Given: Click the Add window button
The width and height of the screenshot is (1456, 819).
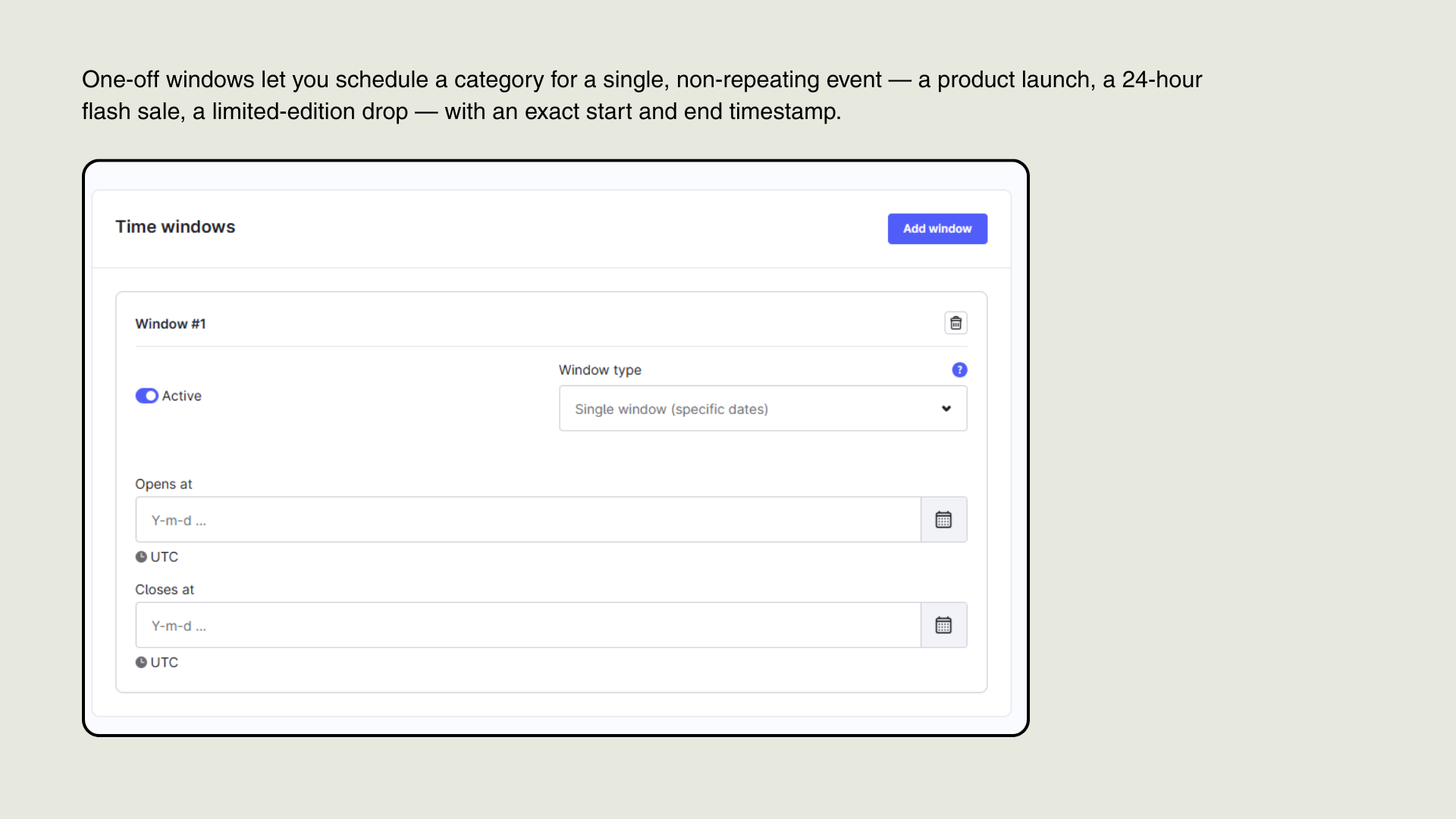Looking at the screenshot, I should point(937,229).
